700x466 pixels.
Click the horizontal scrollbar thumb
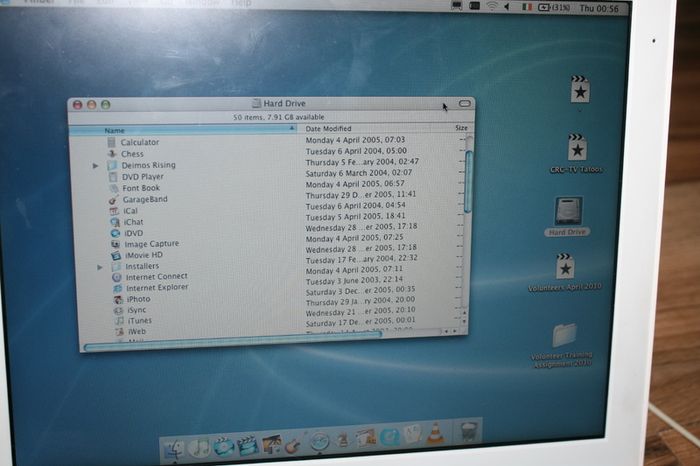[232, 341]
